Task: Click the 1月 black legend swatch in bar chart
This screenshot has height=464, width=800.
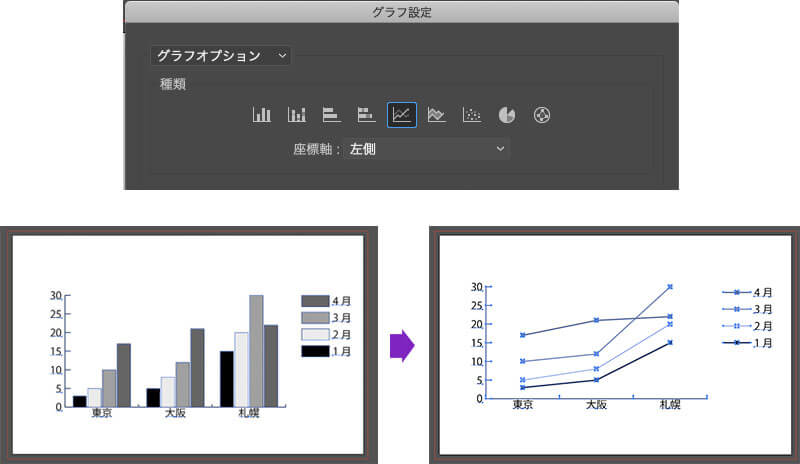Action: (315, 351)
